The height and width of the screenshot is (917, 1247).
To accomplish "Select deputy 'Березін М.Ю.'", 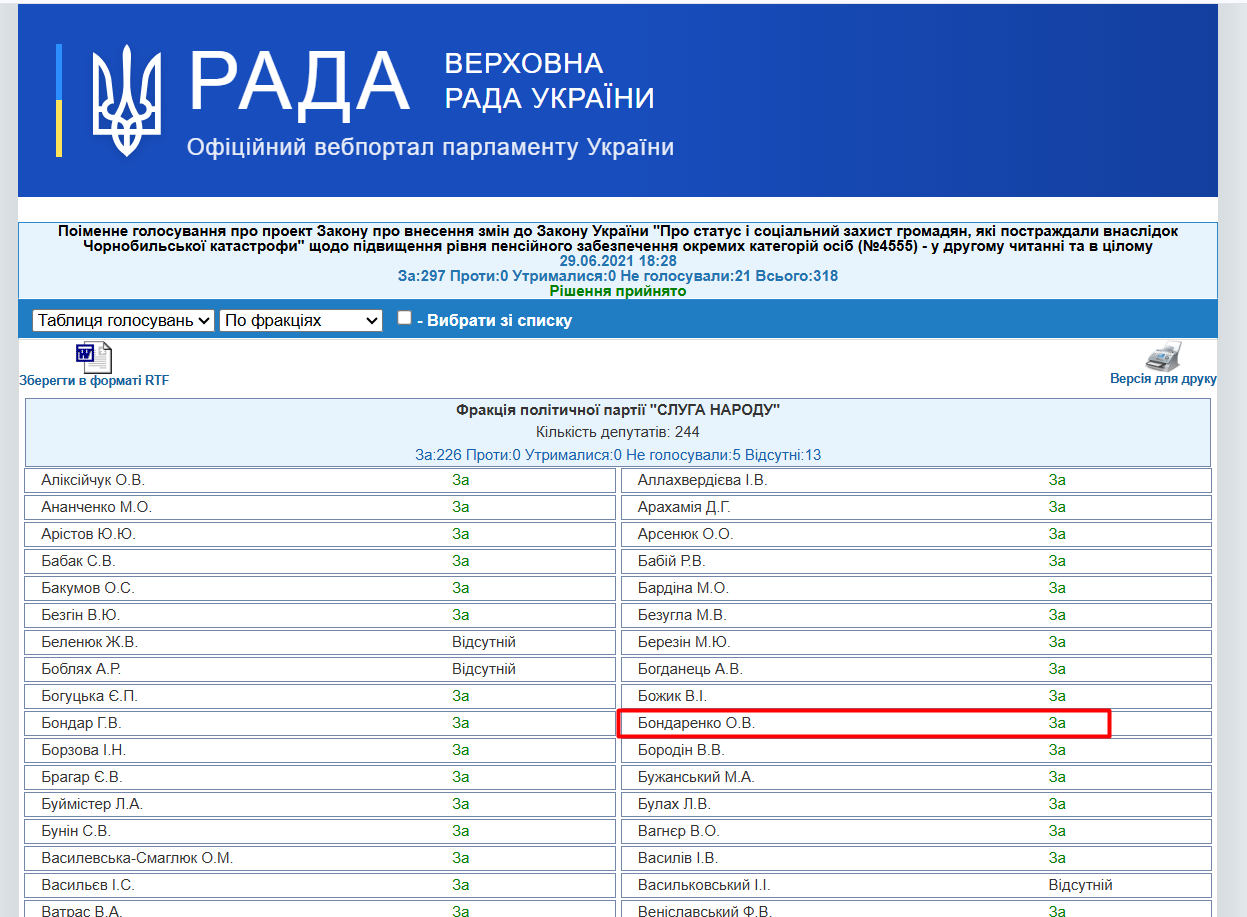I will click(684, 642).
